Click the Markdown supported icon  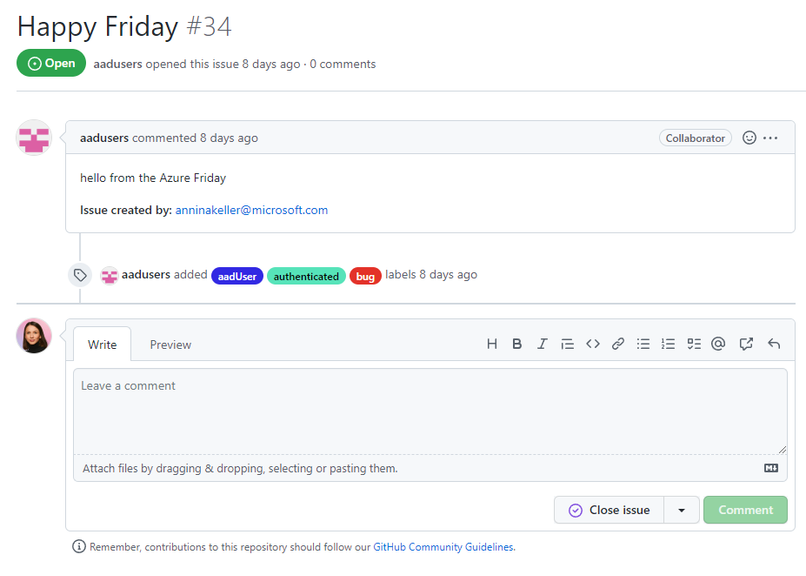[771, 468]
